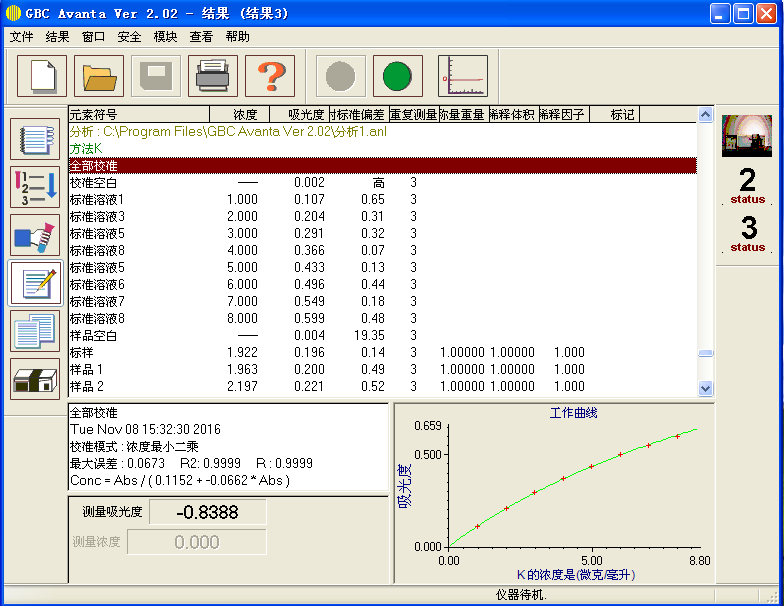Select the 标样 row
Image resolution: width=784 pixels, height=606 pixels.
(382, 352)
